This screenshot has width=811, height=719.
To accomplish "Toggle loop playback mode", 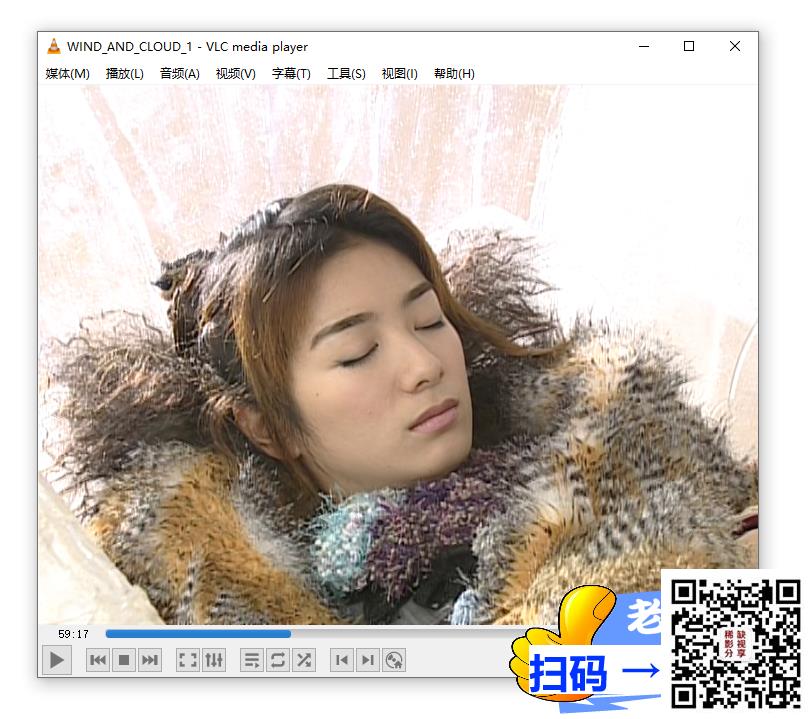I will coord(278,660).
